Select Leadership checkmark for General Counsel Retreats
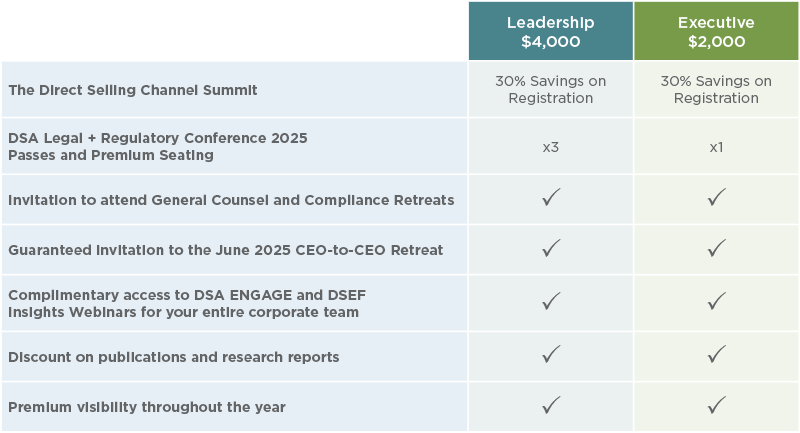This screenshot has width=800, height=433. coord(551,197)
